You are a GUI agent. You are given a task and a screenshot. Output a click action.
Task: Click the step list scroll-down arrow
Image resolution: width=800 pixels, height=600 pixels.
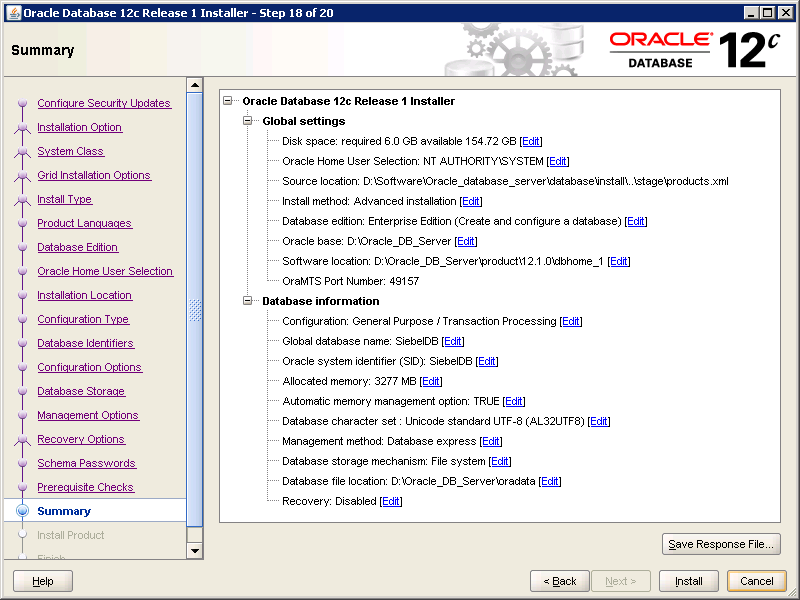tap(195, 551)
